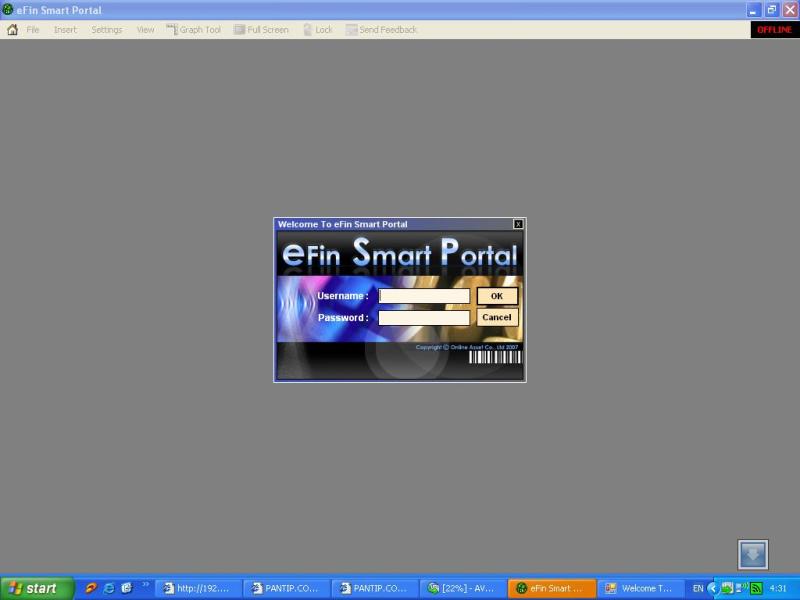Focus the Username input field
800x600 pixels.
[424, 296]
